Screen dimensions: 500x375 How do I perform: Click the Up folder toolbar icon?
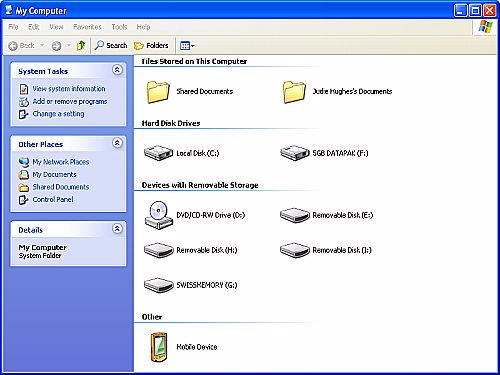[x=81, y=45]
